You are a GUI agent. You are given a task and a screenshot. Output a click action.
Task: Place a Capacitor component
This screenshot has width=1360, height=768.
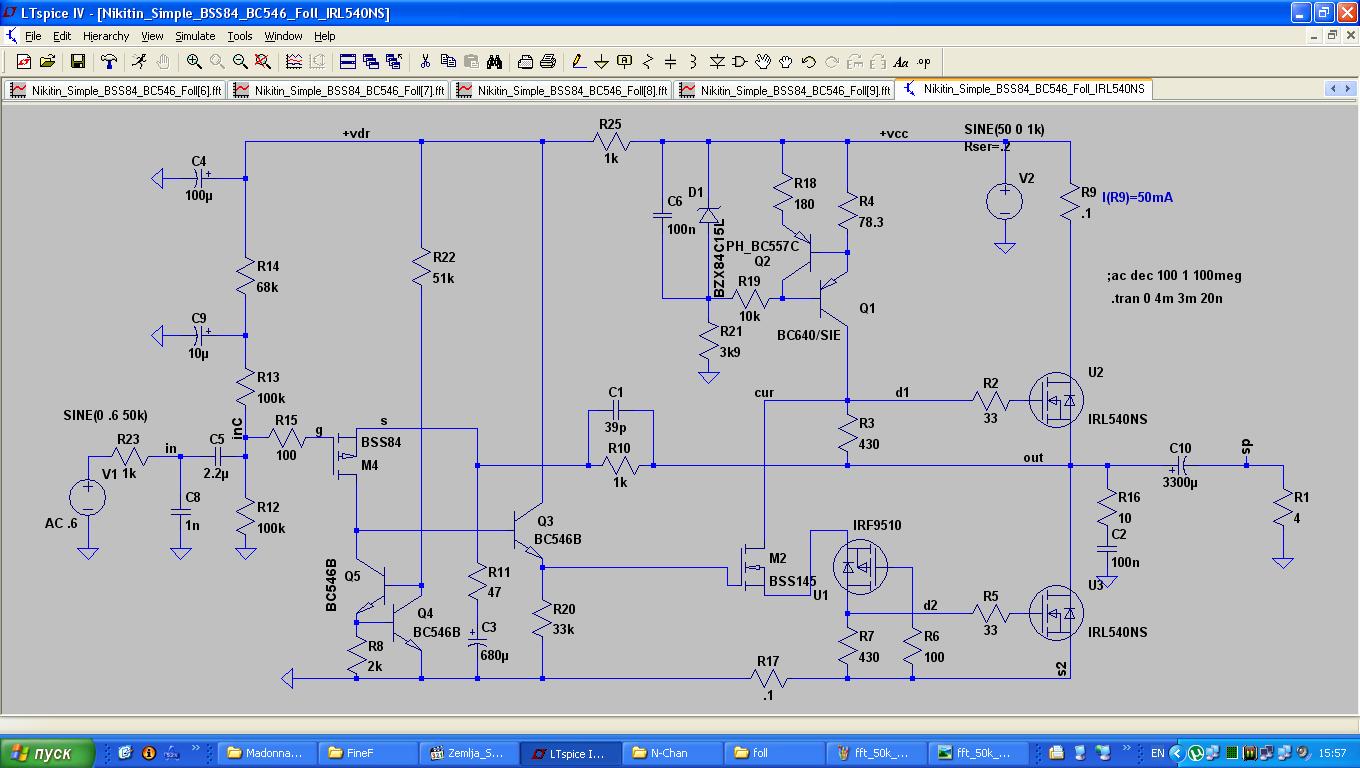[671, 62]
